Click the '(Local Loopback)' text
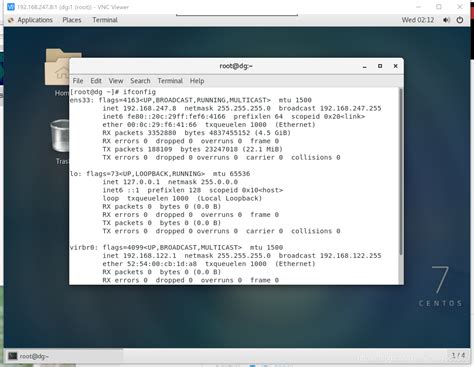This screenshot has width=474, height=367. point(229,199)
